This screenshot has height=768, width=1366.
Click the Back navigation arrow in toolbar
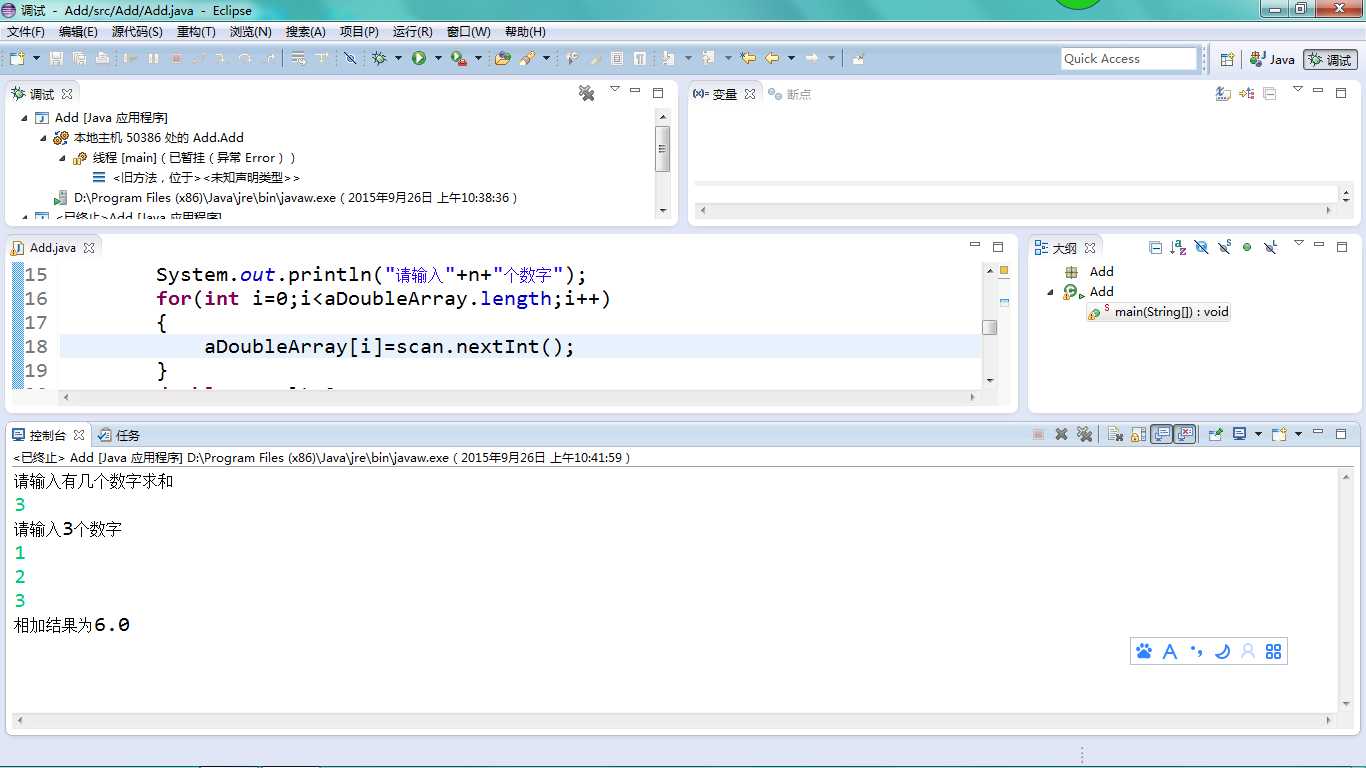pos(772,58)
